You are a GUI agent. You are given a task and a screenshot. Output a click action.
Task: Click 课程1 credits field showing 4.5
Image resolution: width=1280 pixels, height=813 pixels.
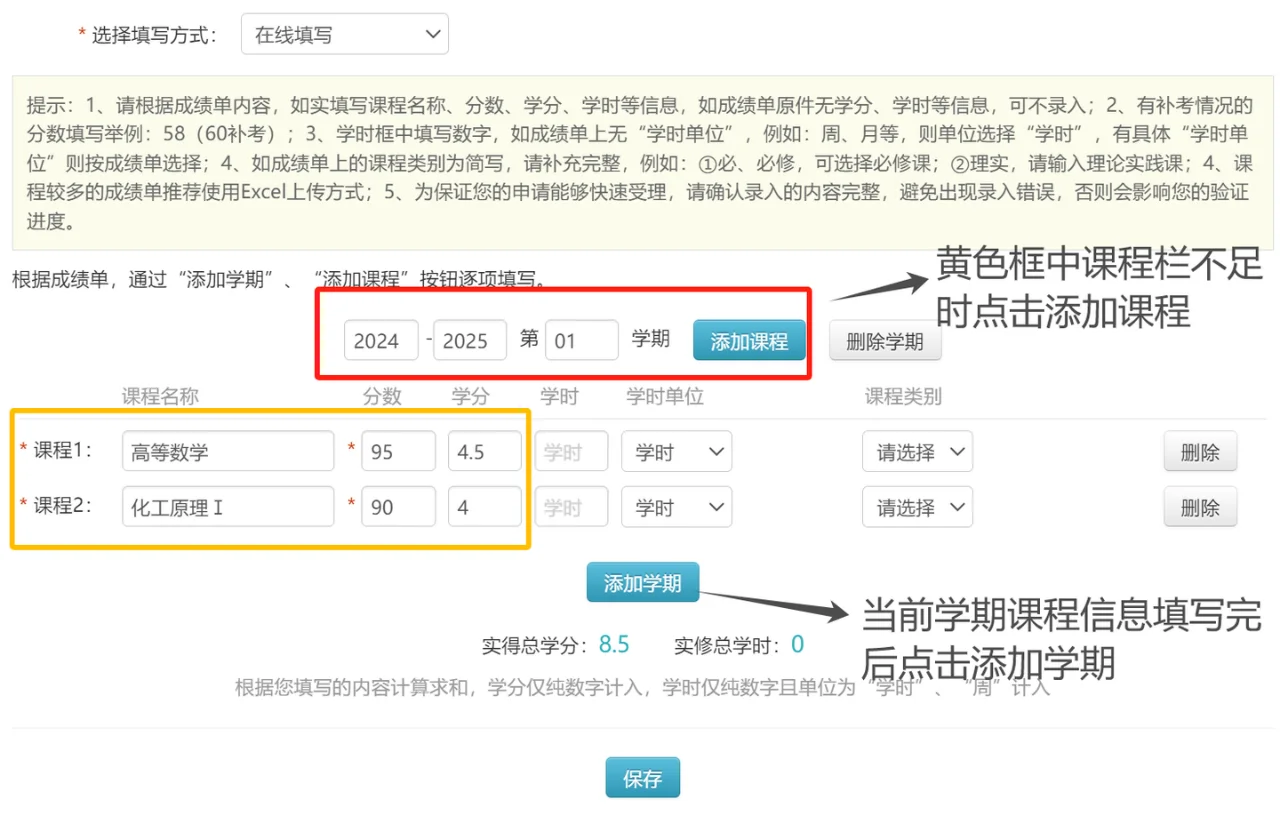484,452
